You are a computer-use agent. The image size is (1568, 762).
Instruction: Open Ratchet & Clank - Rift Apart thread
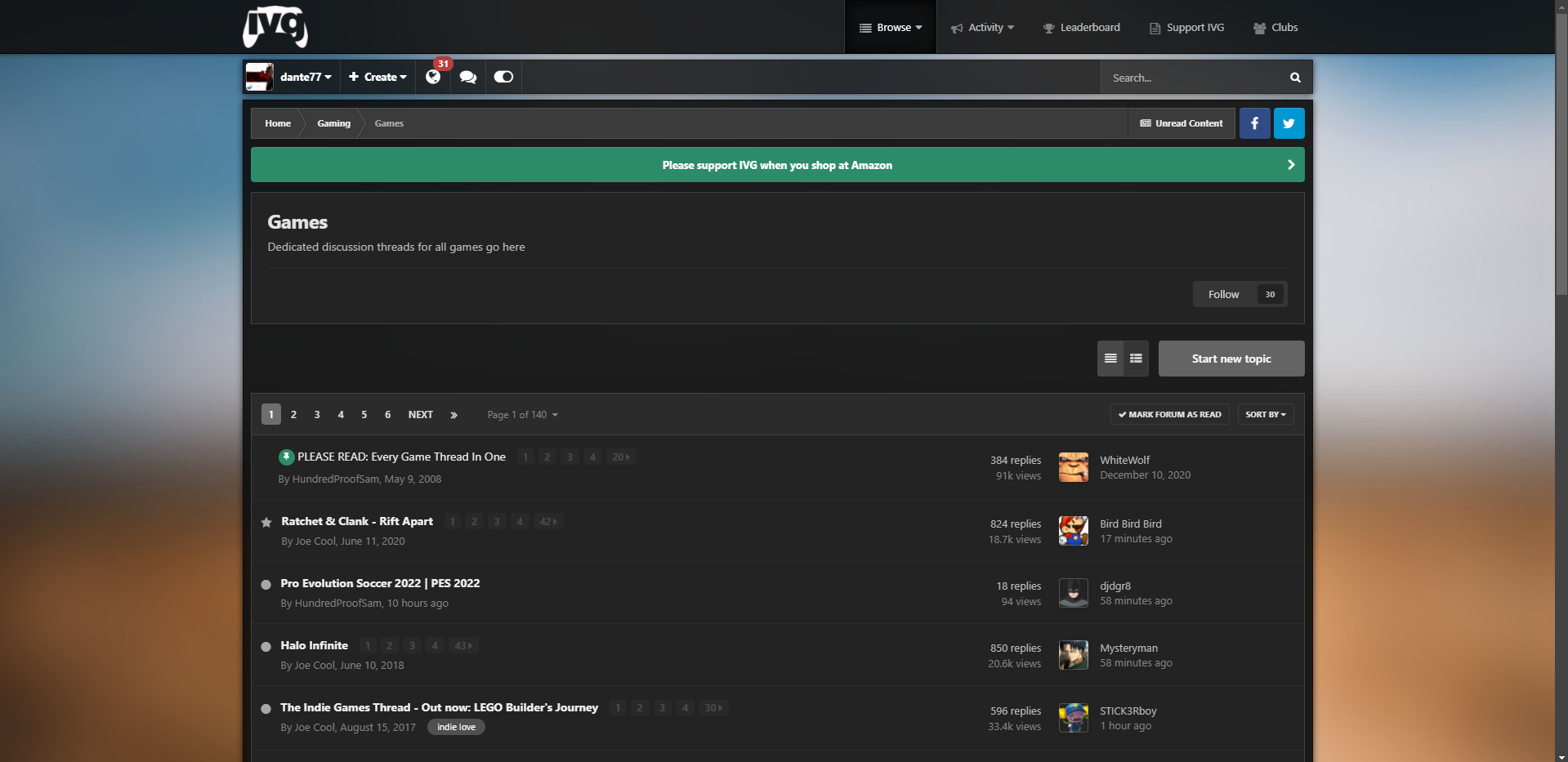pos(357,521)
